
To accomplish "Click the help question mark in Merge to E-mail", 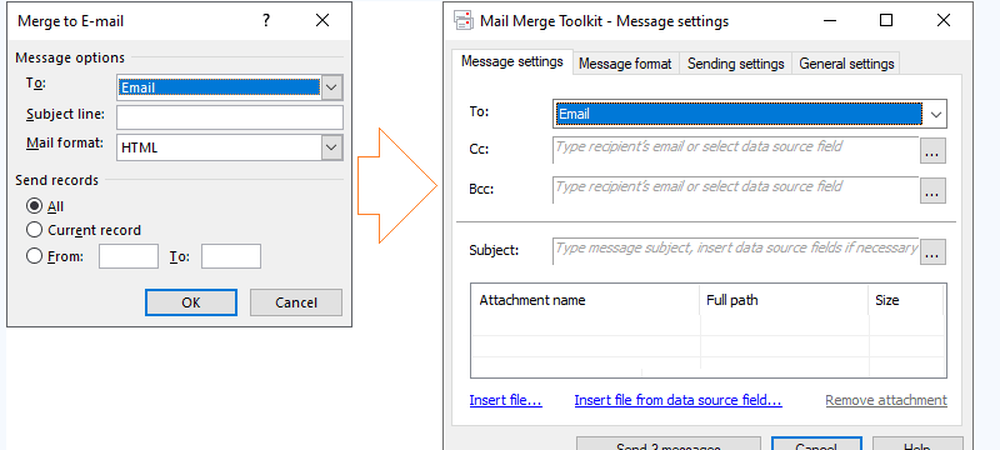I will (x=266, y=21).
